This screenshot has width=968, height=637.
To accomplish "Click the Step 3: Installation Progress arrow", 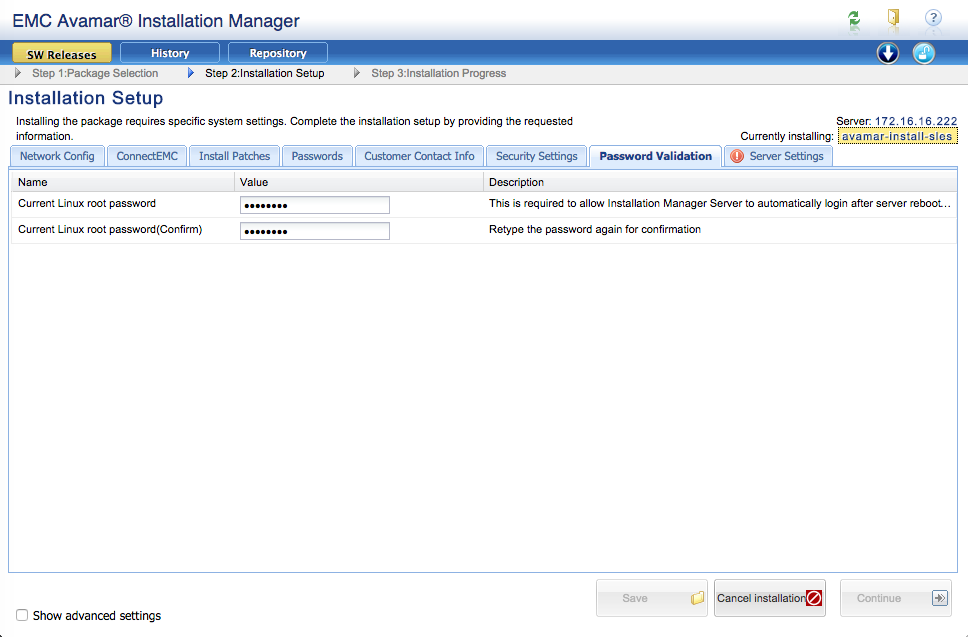I will pos(357,73).
